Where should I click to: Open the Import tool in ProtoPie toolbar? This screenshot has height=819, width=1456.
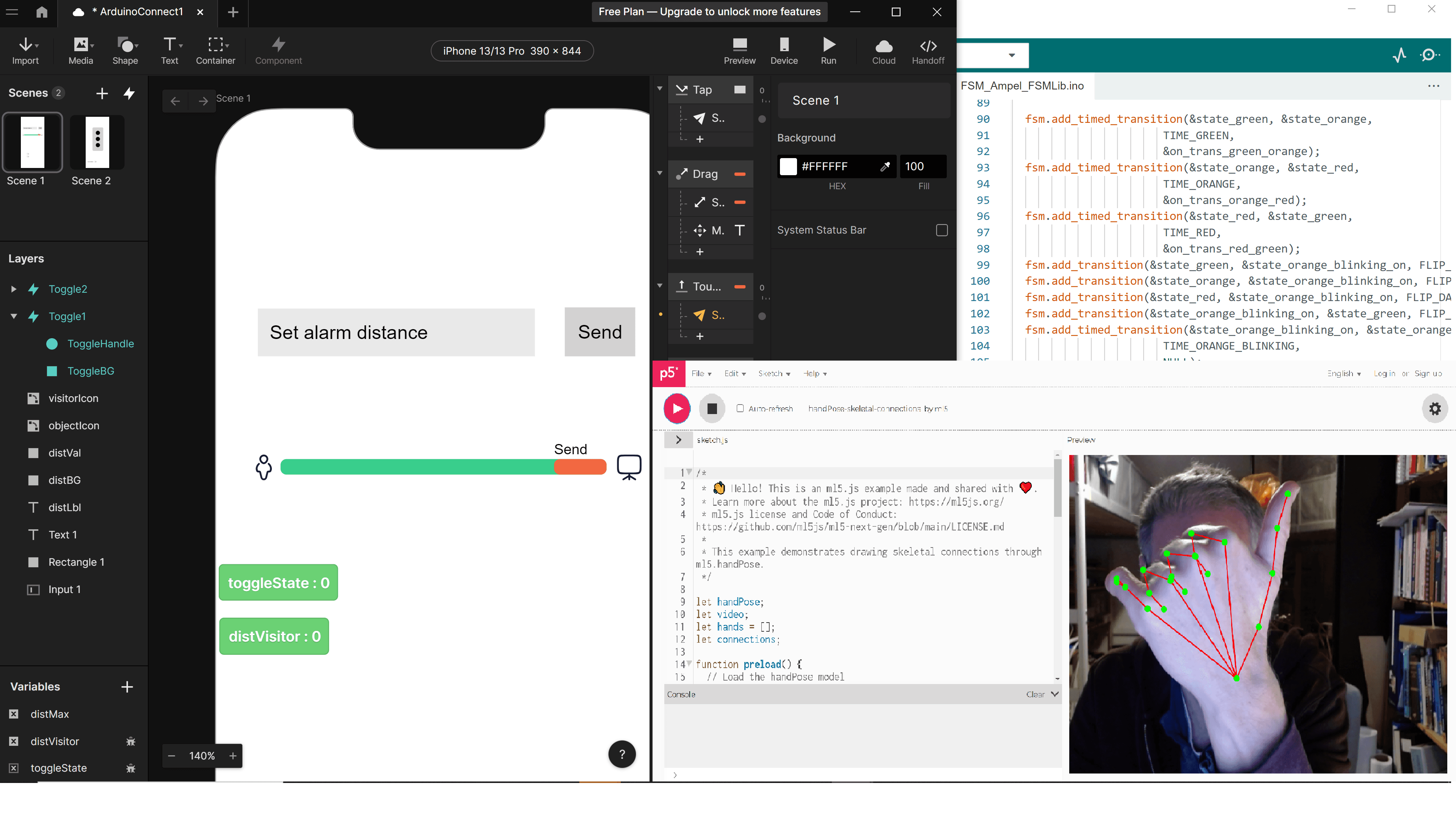(x=25, y=51)
